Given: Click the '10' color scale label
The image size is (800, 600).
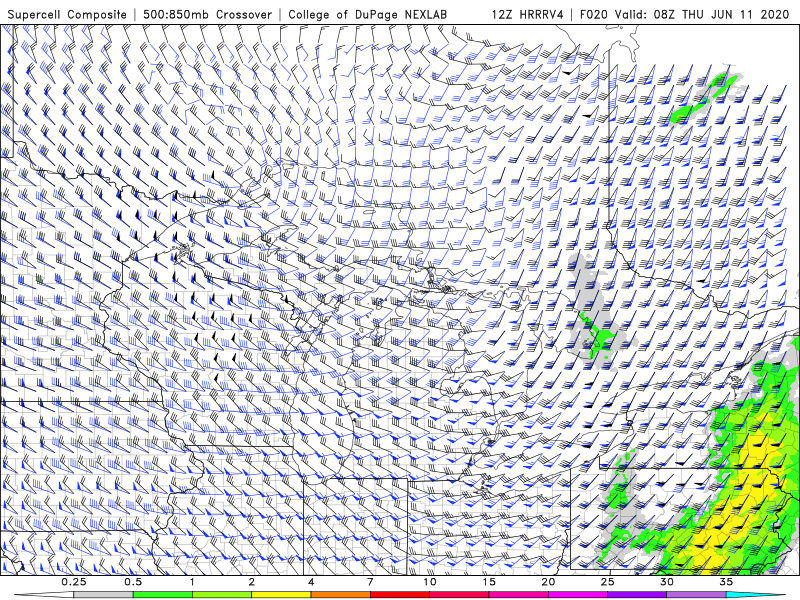Looking at the screenshot, I should coord(430,582).
